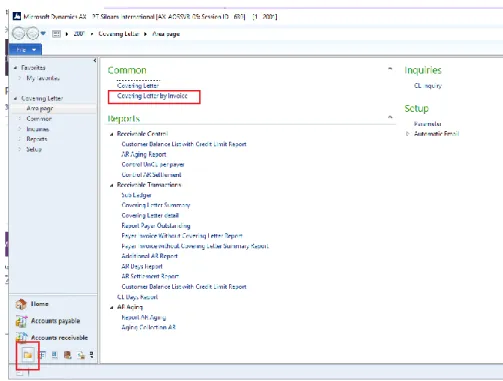
Task: Open CL Days Report
Action: [137, 297]
